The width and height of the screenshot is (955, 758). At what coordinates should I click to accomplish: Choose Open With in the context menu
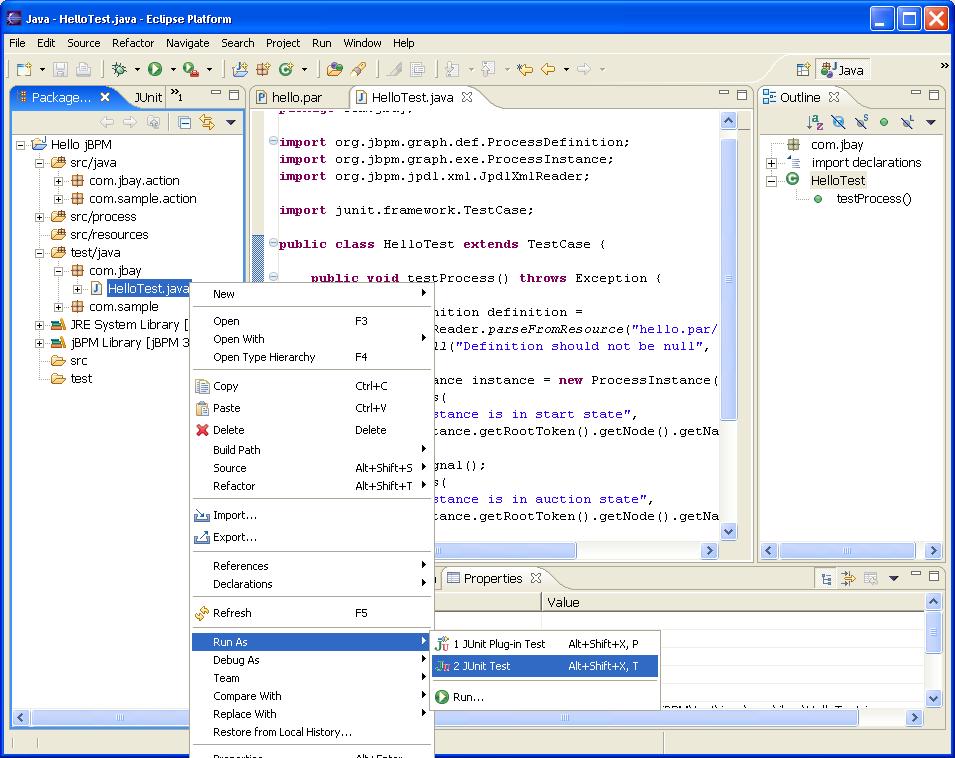311,339
